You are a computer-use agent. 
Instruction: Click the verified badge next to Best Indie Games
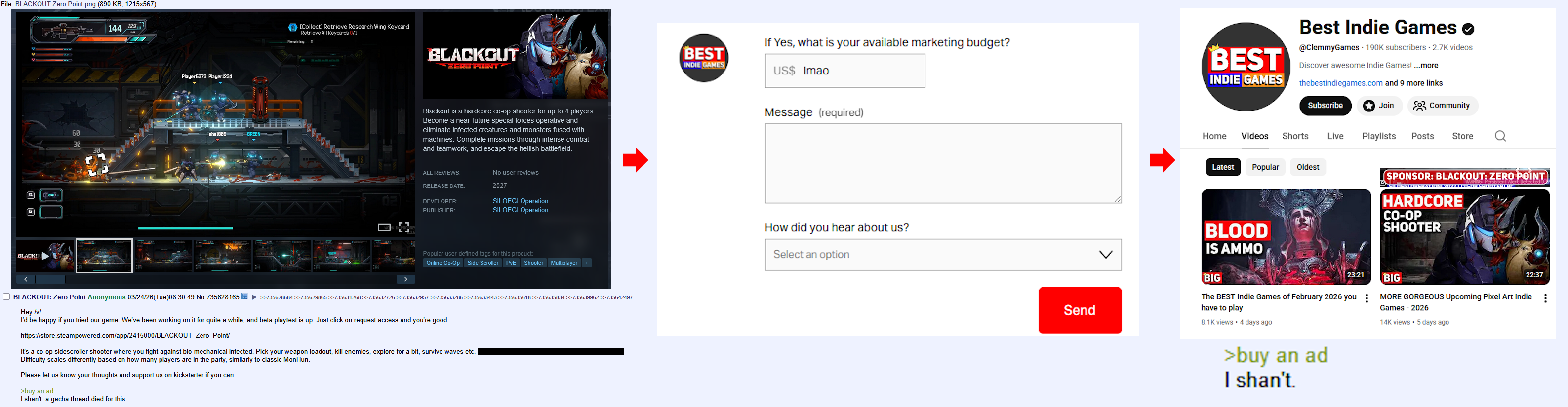[x=1468, y=29]
